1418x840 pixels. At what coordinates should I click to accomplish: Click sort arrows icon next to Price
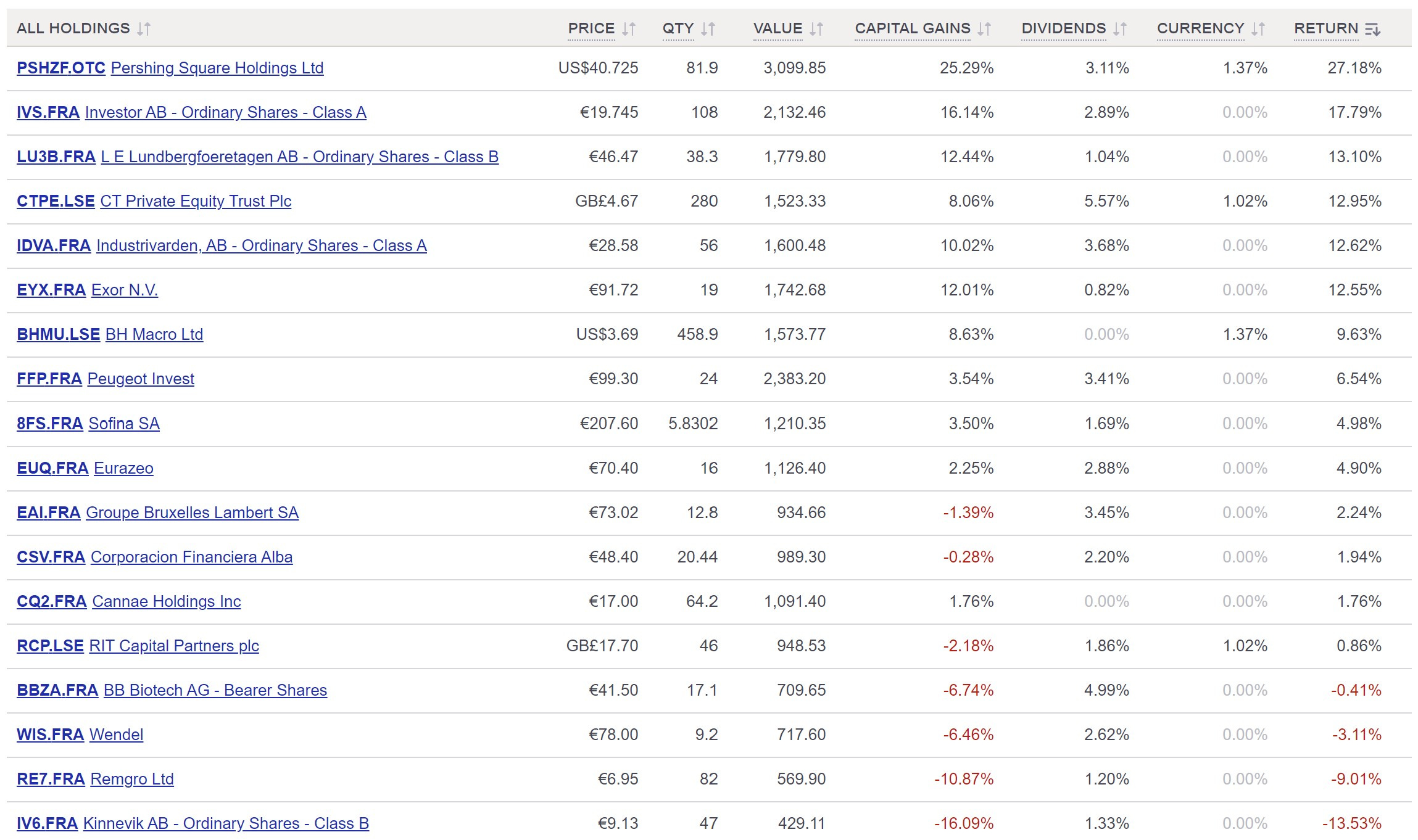click(629, 29)
